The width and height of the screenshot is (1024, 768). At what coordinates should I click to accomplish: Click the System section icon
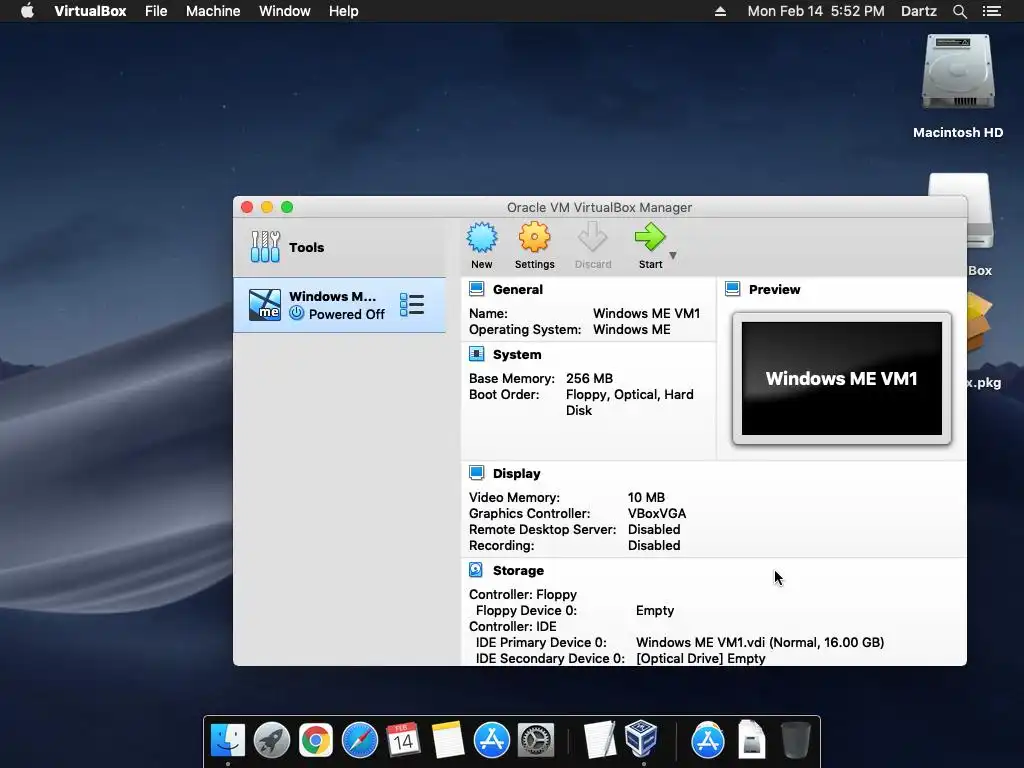click(477, 354)
